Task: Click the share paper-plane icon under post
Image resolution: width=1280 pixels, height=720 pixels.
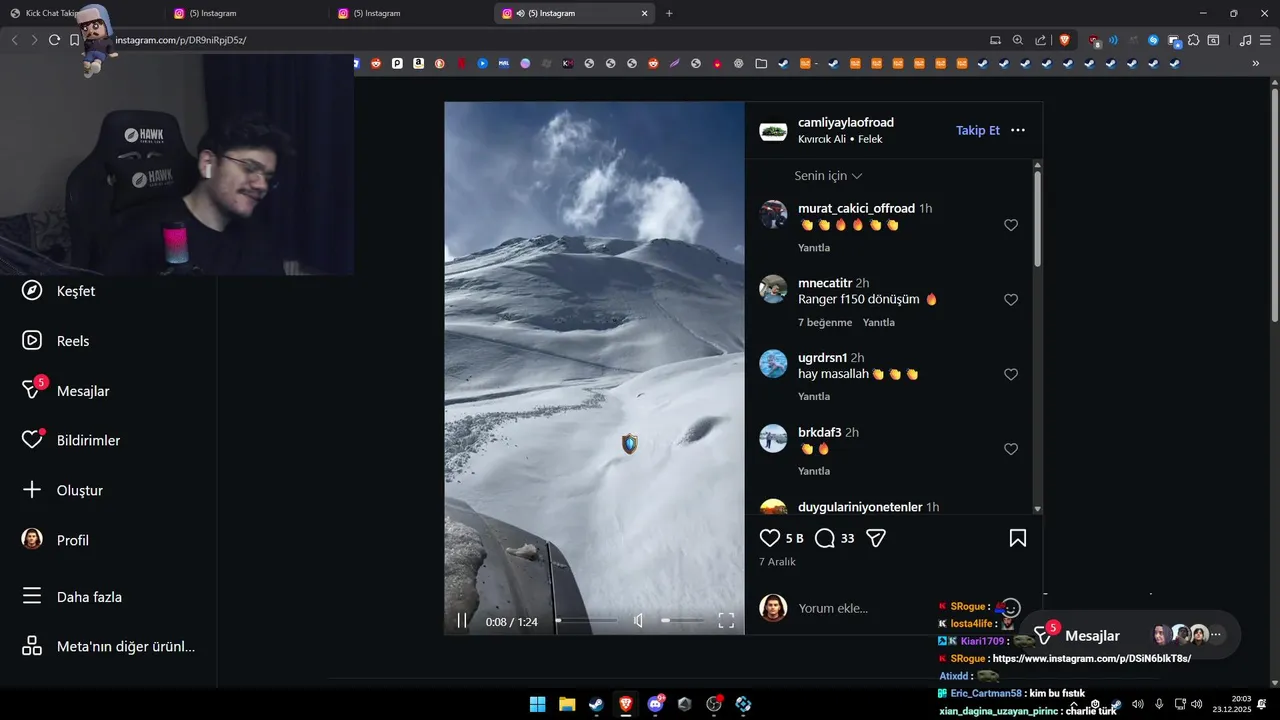Action: pos(876,538)
